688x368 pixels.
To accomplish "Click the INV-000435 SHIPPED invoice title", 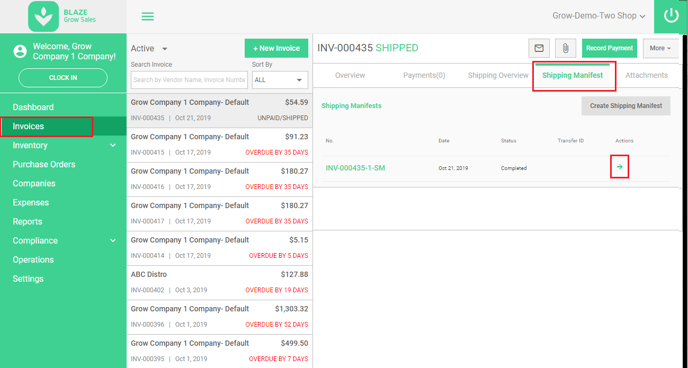I will tap(368, 48).
